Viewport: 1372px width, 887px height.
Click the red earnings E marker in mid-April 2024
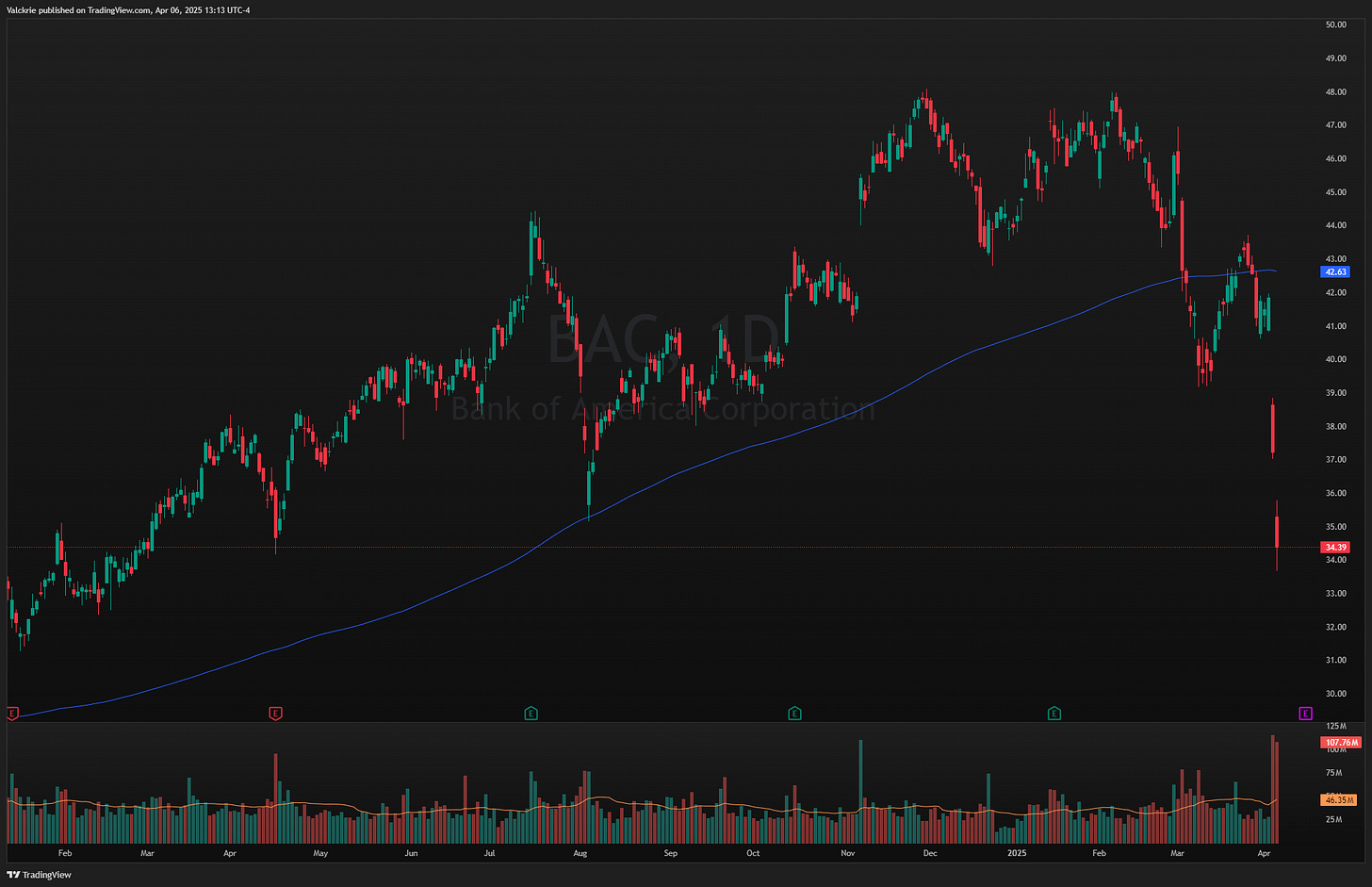tap(275, 714)
